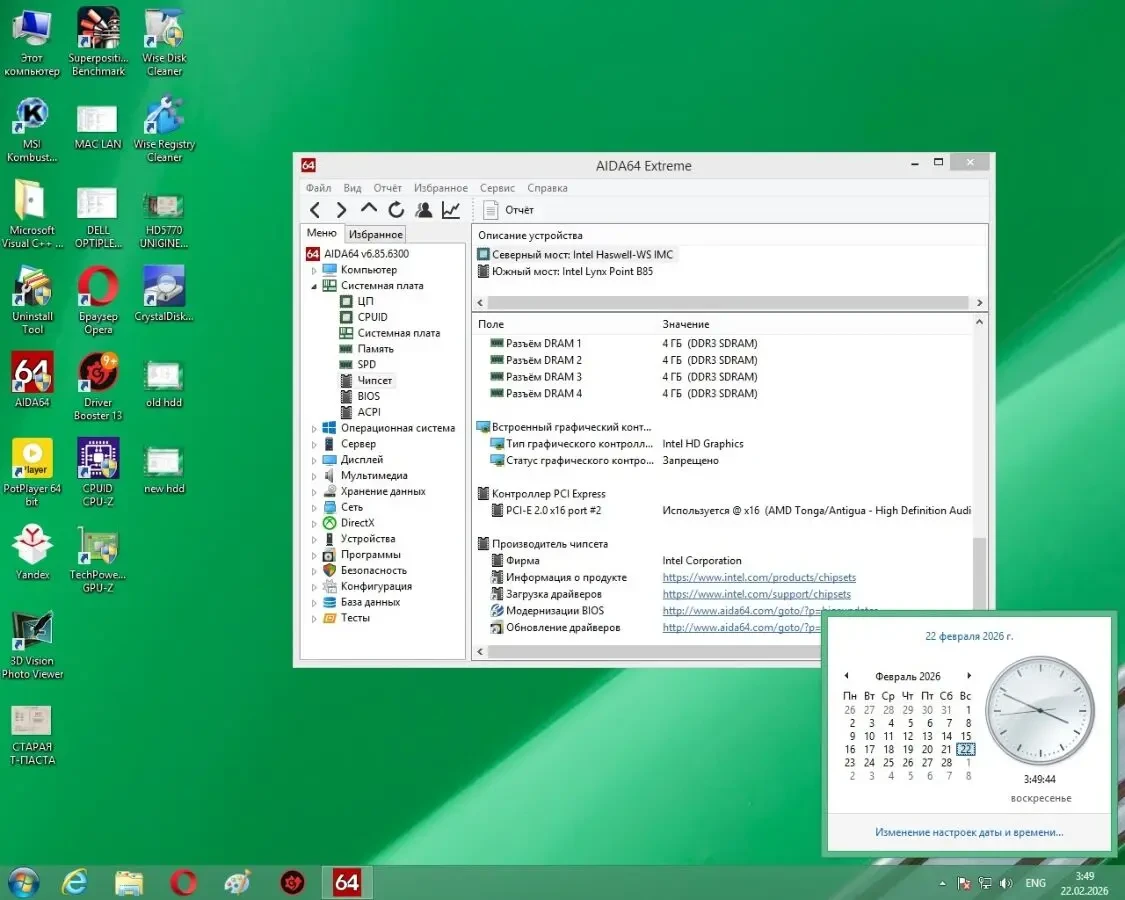
Task: Expand Хранение данных tree node
Action: pyautogui.click(x=314, y=492)
